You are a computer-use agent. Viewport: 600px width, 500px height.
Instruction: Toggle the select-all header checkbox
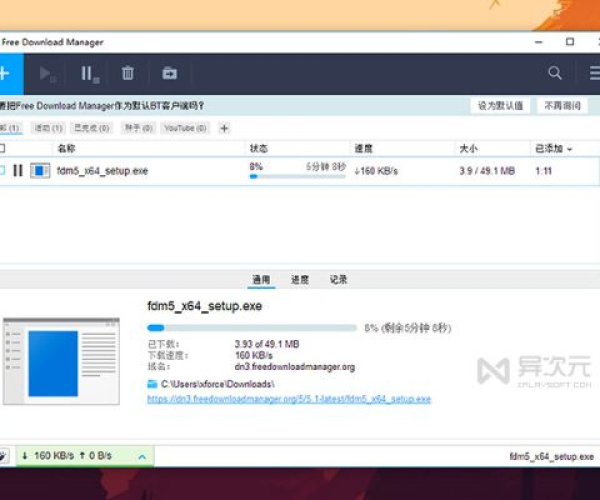pos(2,148)
